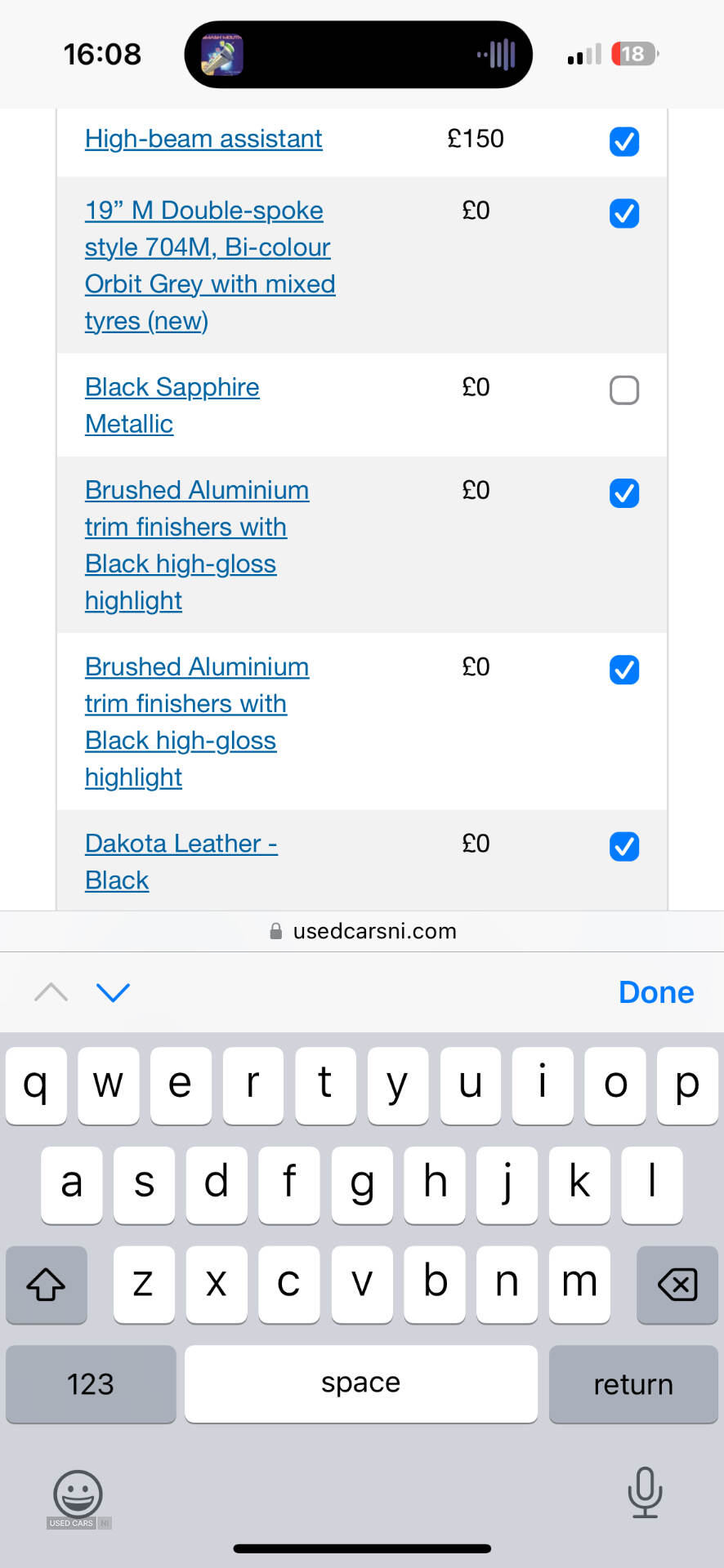Screen dimensions: 724x1568
Task: Tap the return key
Action: (633, 1384)
